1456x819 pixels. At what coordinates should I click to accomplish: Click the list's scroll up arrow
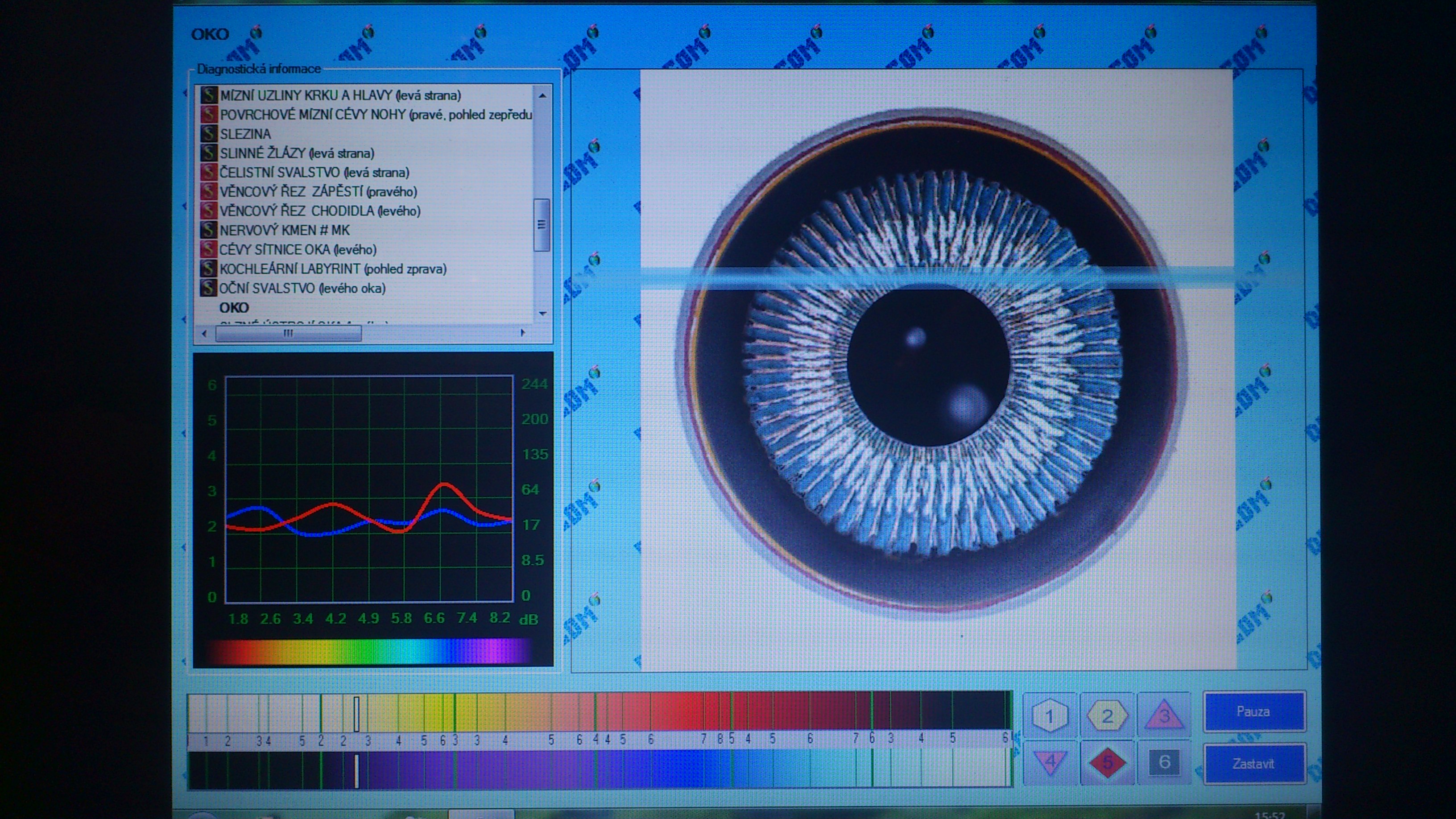coord(542,95)
